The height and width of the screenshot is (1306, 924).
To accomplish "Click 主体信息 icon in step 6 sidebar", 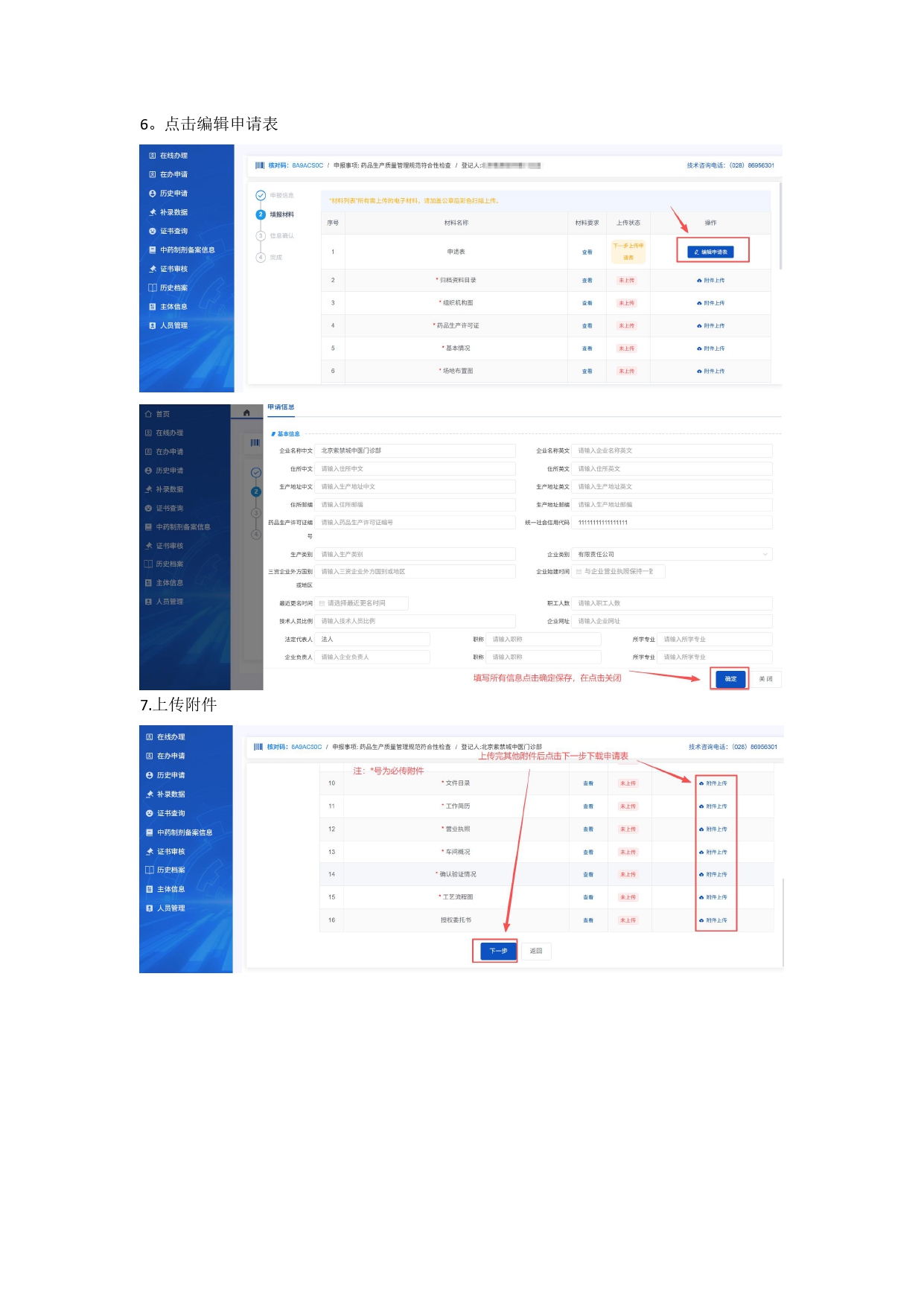I will pos(153,307).
